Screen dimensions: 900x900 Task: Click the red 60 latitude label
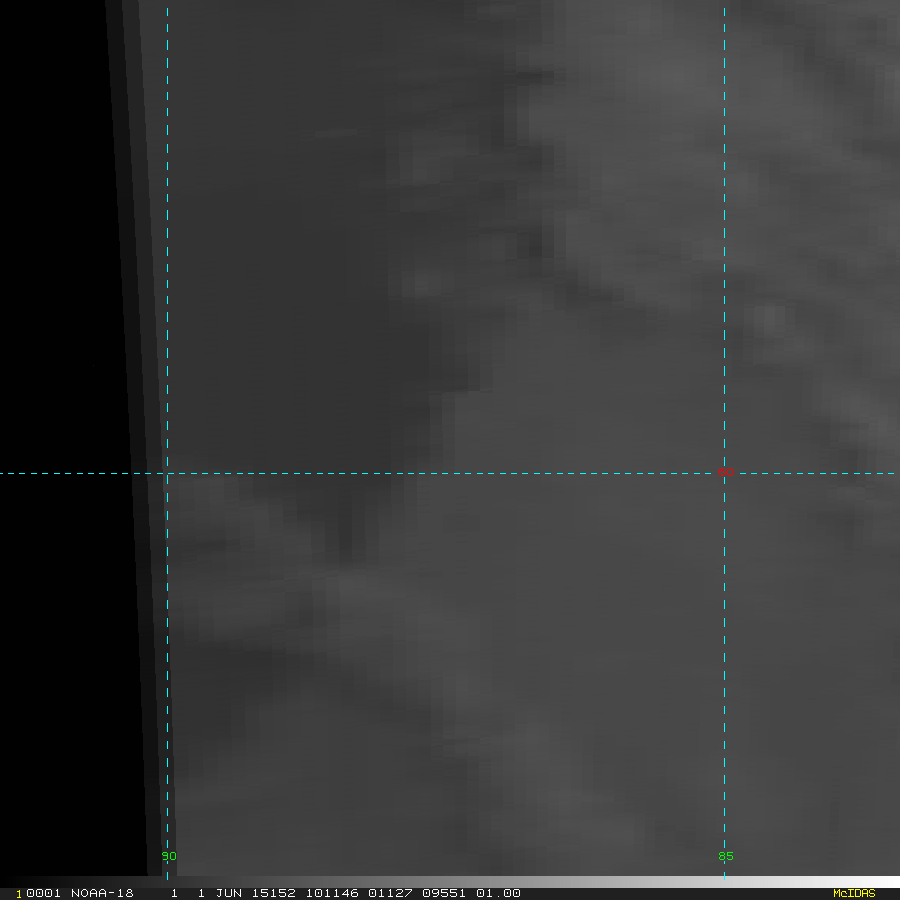[x=727, y=471]
